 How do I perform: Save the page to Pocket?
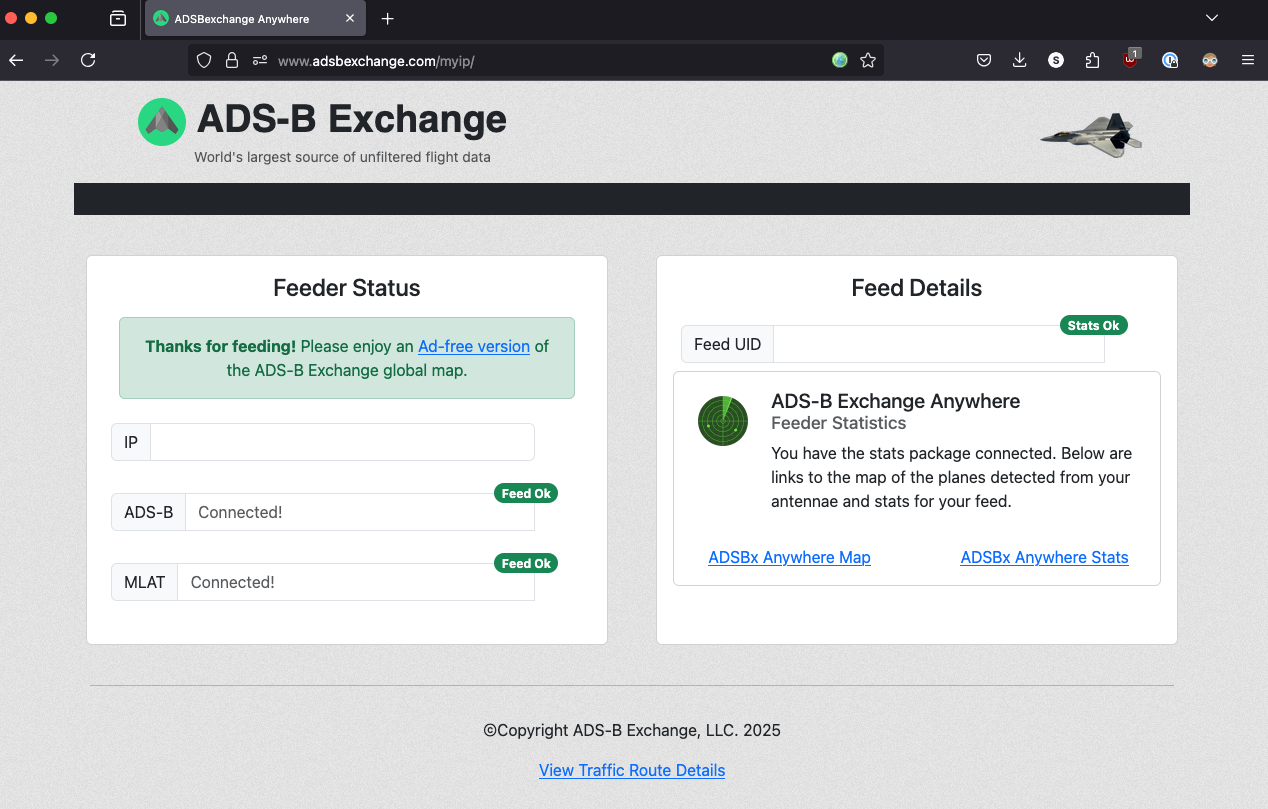click(984, 60)
